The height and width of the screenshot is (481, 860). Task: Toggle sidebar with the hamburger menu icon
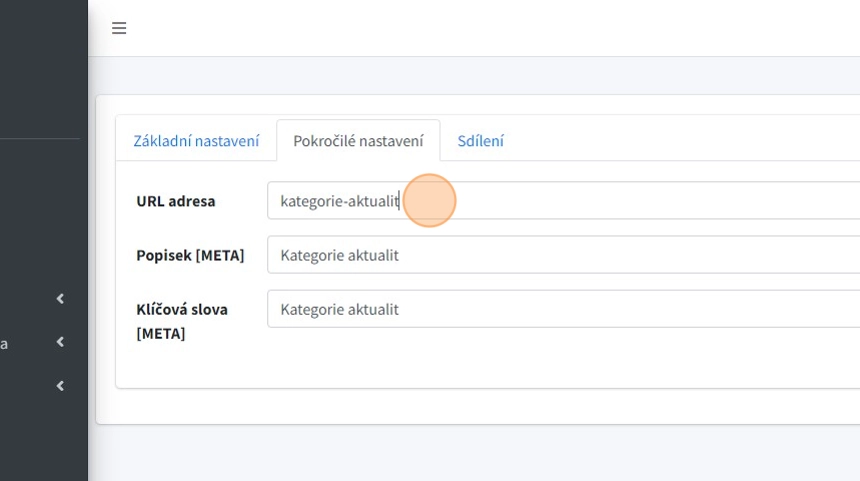click(119, 28)
